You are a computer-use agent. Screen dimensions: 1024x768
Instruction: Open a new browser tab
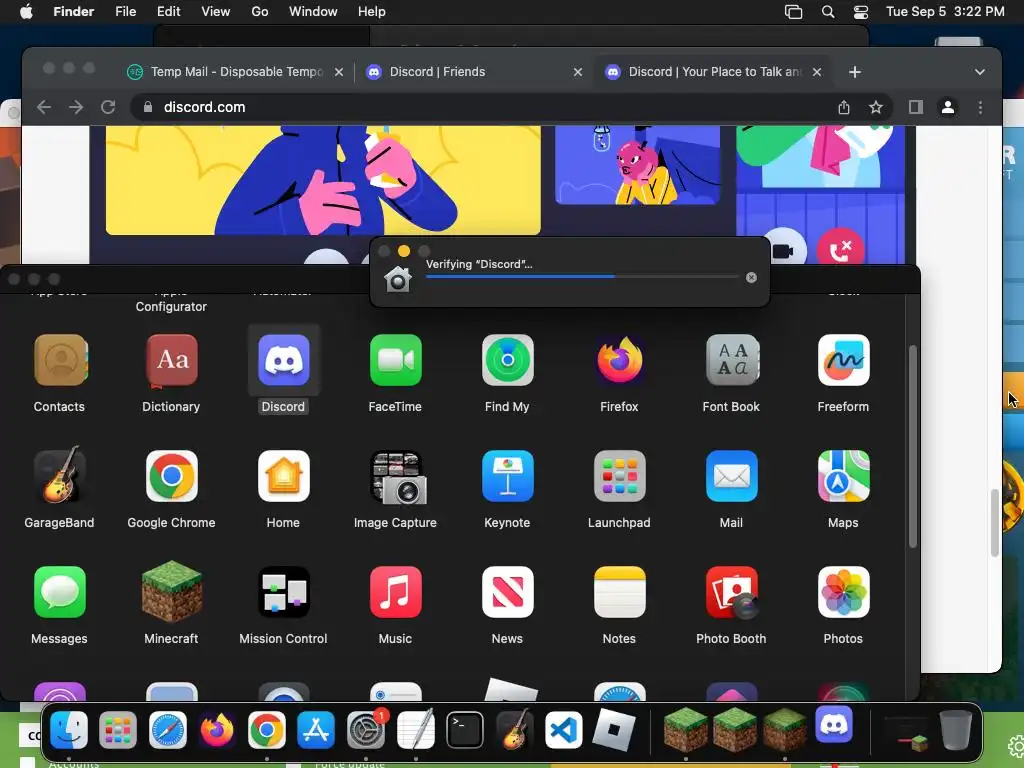pos(854,72)
